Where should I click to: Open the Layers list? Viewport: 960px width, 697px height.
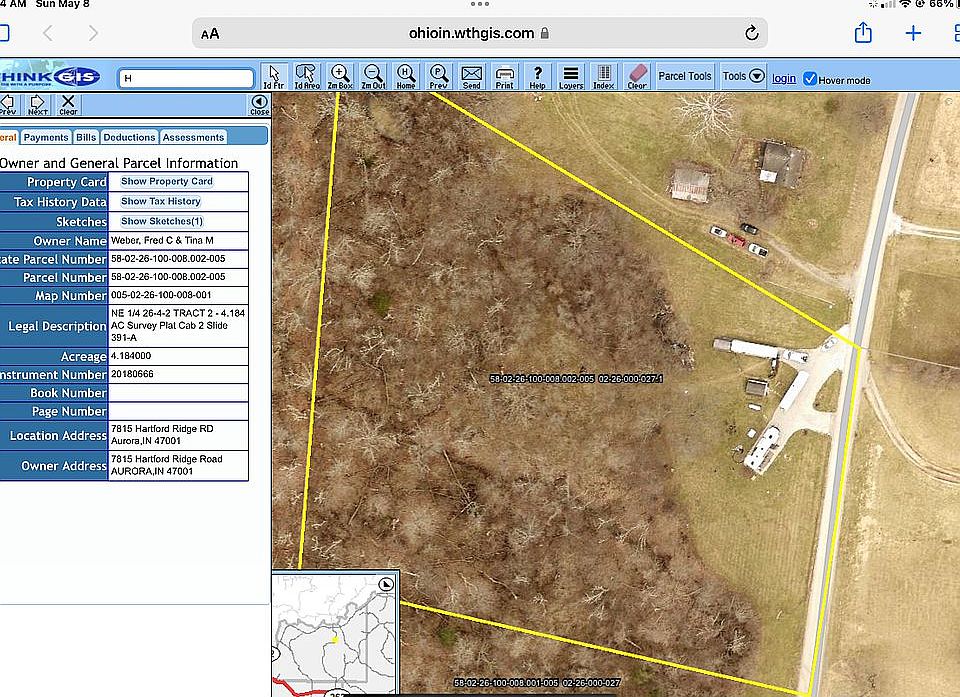[x=571, y=76]
